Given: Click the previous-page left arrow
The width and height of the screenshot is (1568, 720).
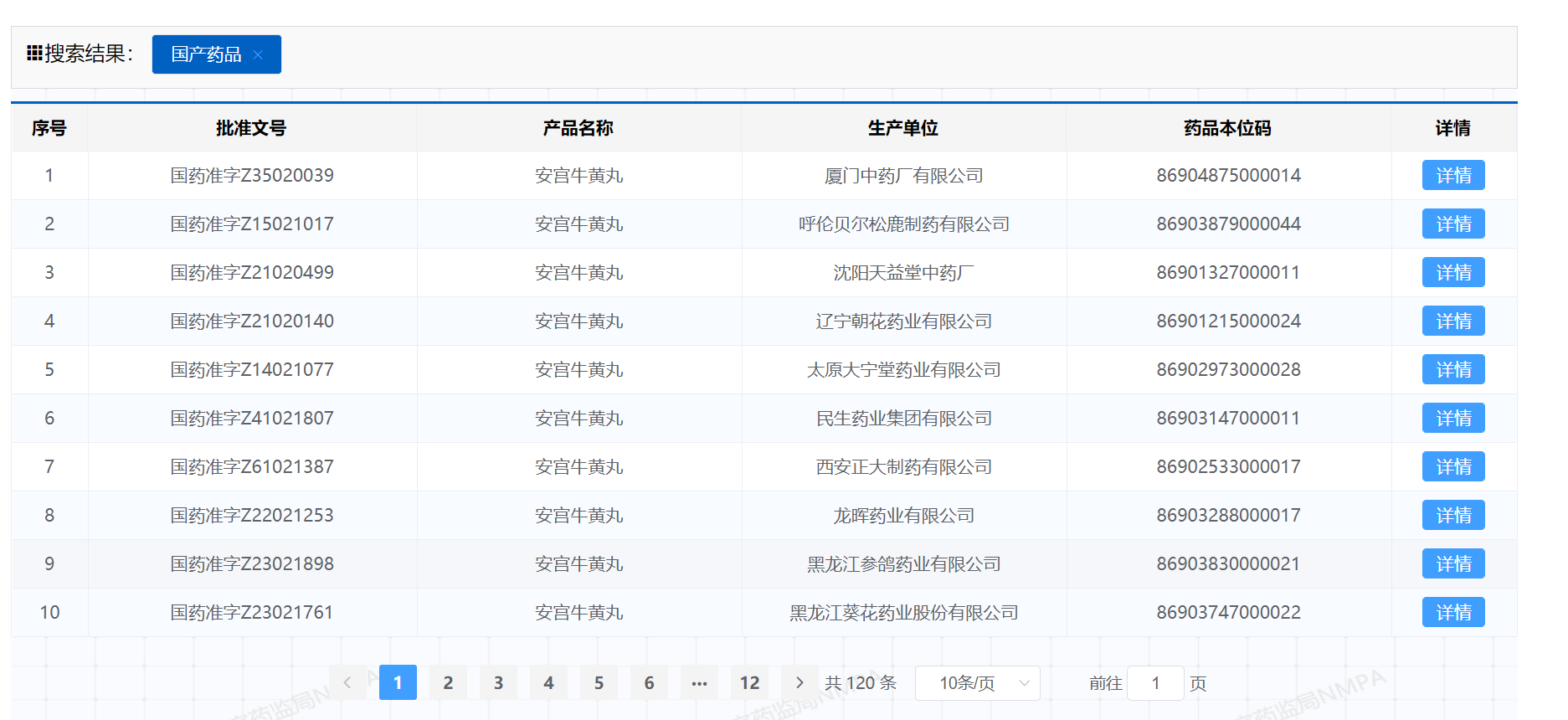Looking at the screenshot, I should click(x=347, y=682).
